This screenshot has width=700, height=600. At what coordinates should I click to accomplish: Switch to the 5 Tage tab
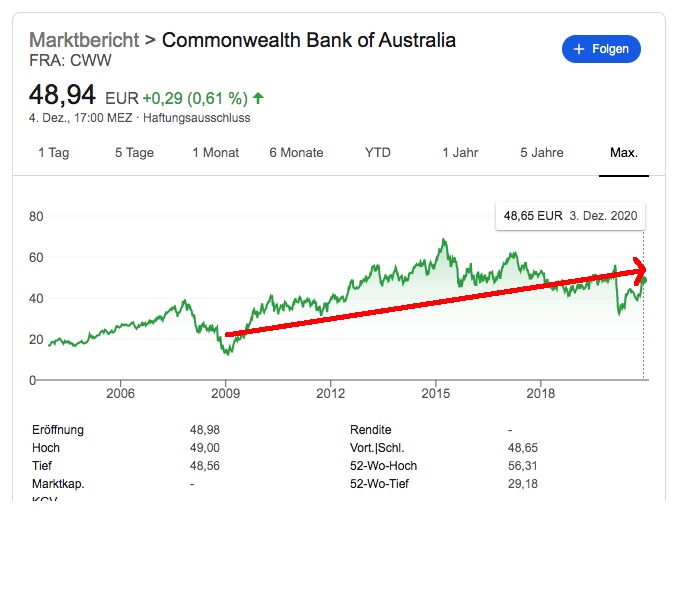pyautogui.click(x=134, y=153)
